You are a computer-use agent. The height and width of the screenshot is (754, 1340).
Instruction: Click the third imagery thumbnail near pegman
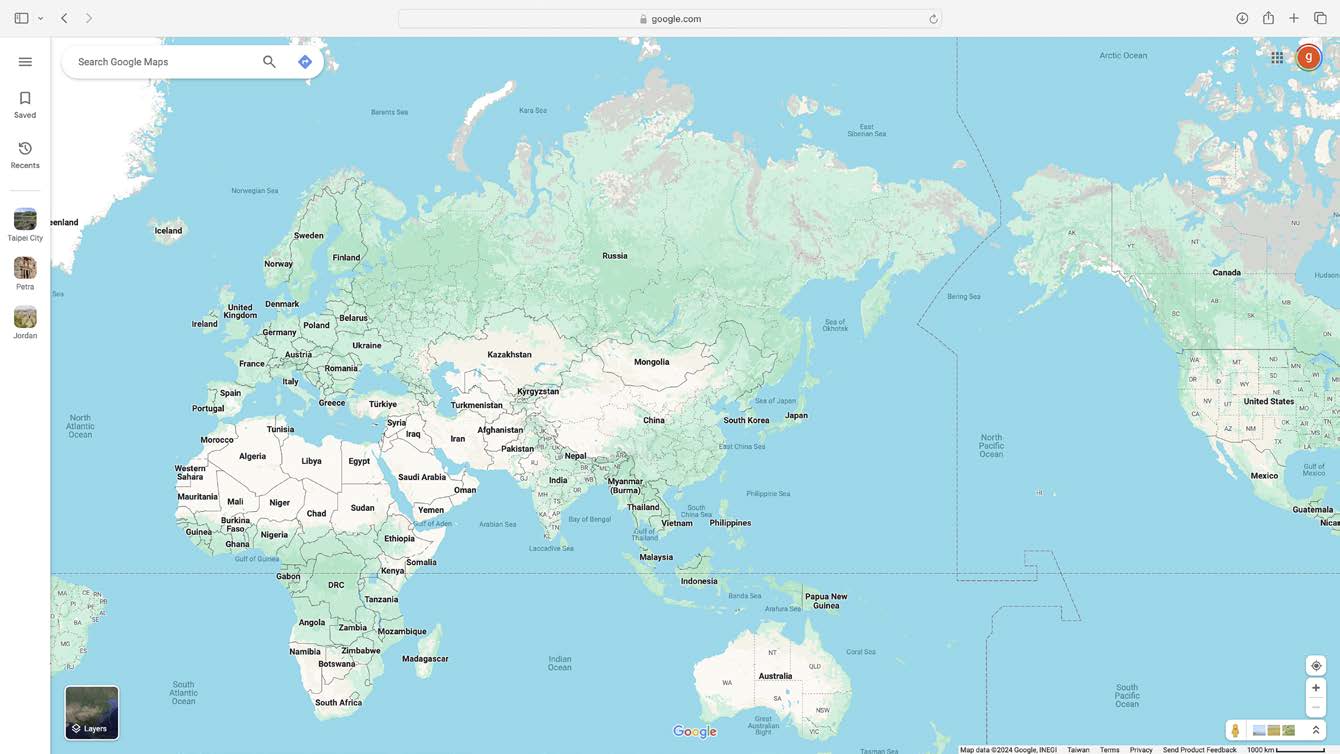[1289, 731]
